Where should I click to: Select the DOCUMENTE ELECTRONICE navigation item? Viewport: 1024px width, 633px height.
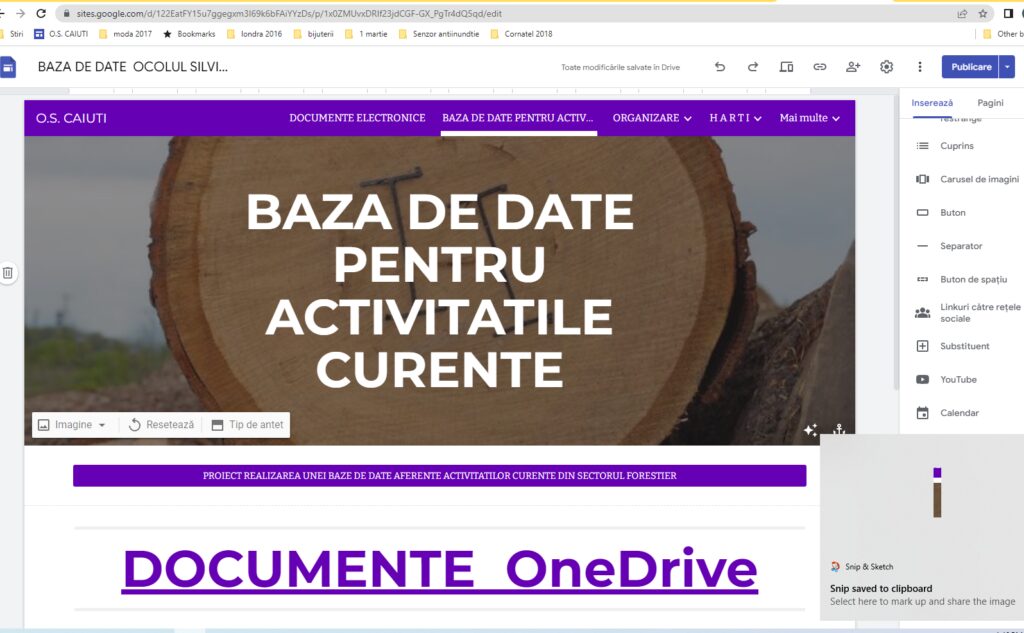pyautogui.click(x=357, y=118)
